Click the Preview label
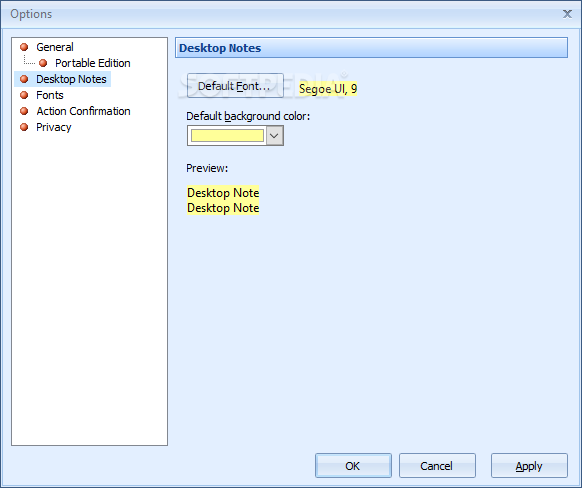Screen dimensions: 582x488 (x=207, y=168)
